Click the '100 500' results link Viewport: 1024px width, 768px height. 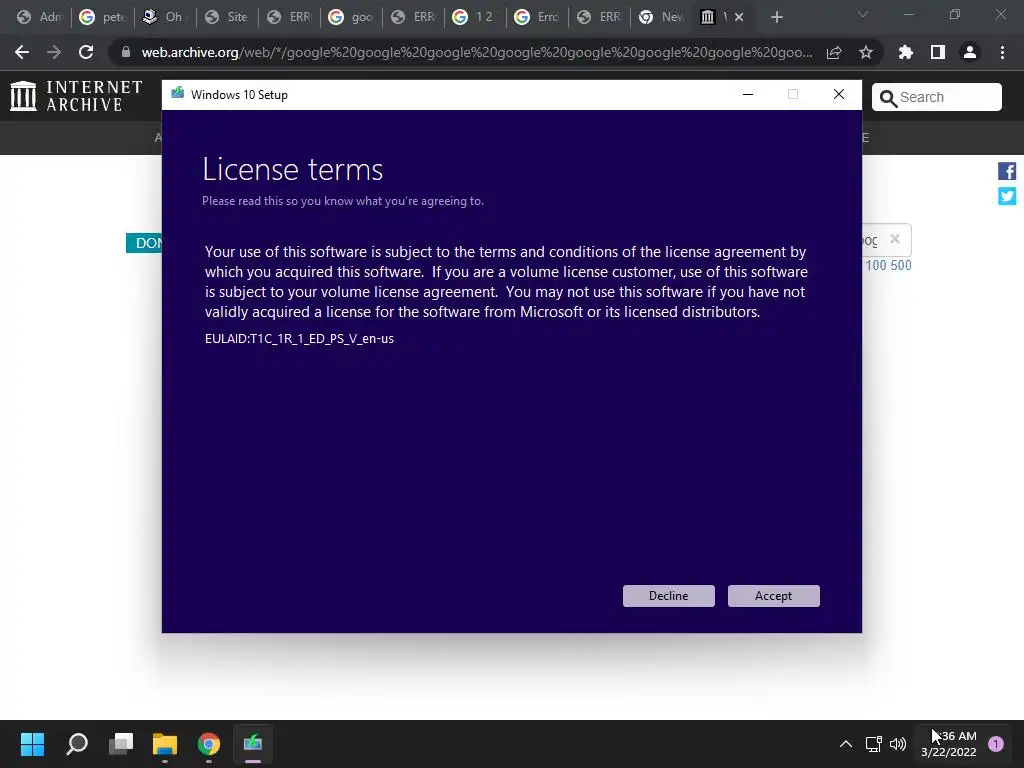(x=888, y=266)
